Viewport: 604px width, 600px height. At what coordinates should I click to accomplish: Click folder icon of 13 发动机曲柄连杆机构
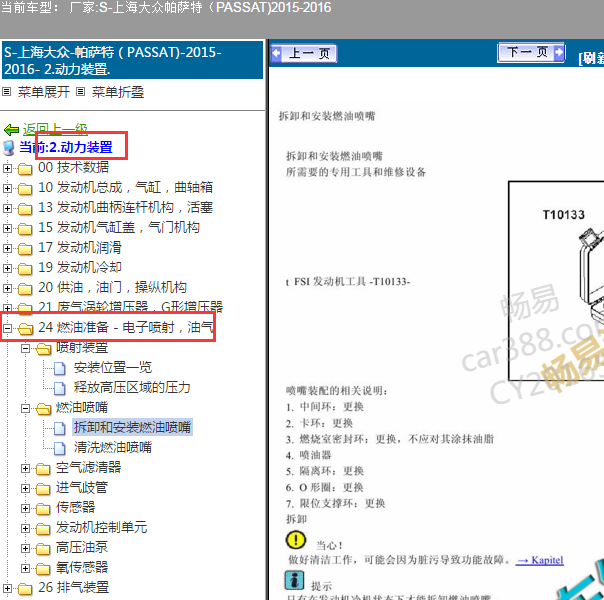tap(25, 209)
